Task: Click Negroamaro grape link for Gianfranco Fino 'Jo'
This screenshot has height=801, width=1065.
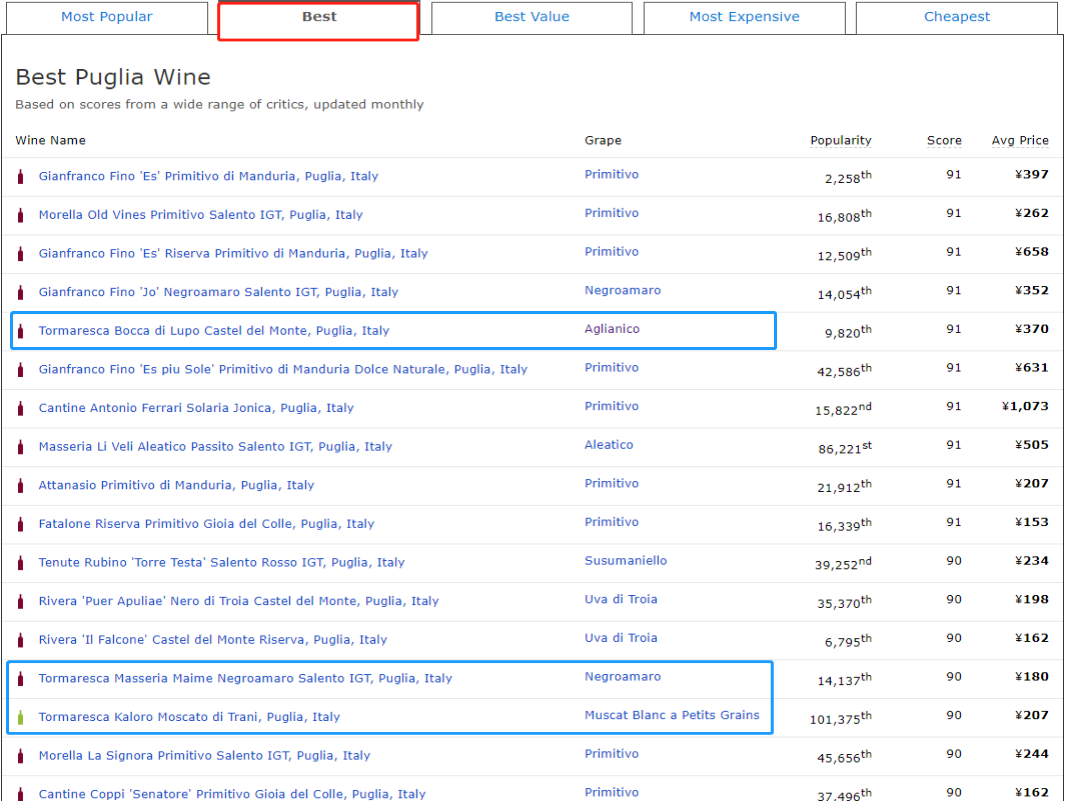Action: 623,290
